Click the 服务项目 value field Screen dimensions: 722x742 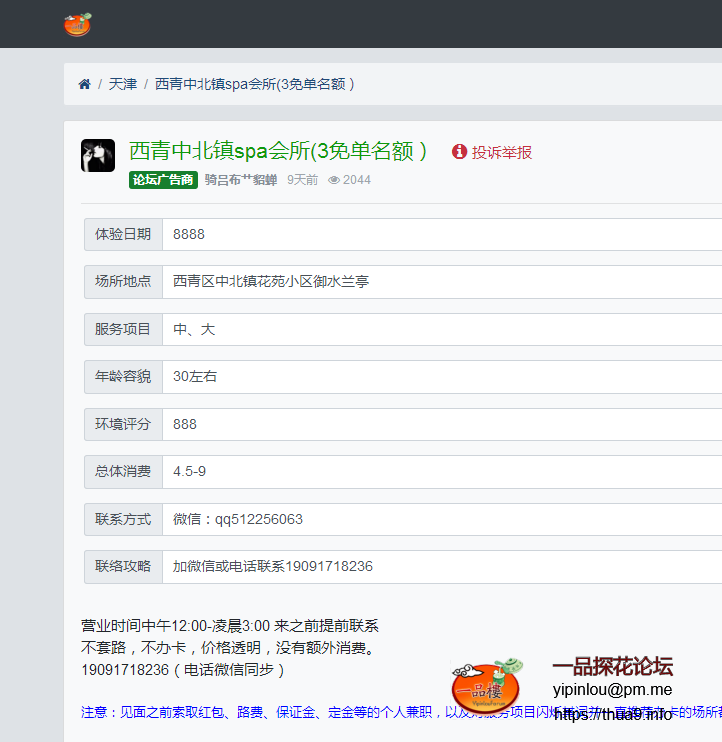(440, 329)
